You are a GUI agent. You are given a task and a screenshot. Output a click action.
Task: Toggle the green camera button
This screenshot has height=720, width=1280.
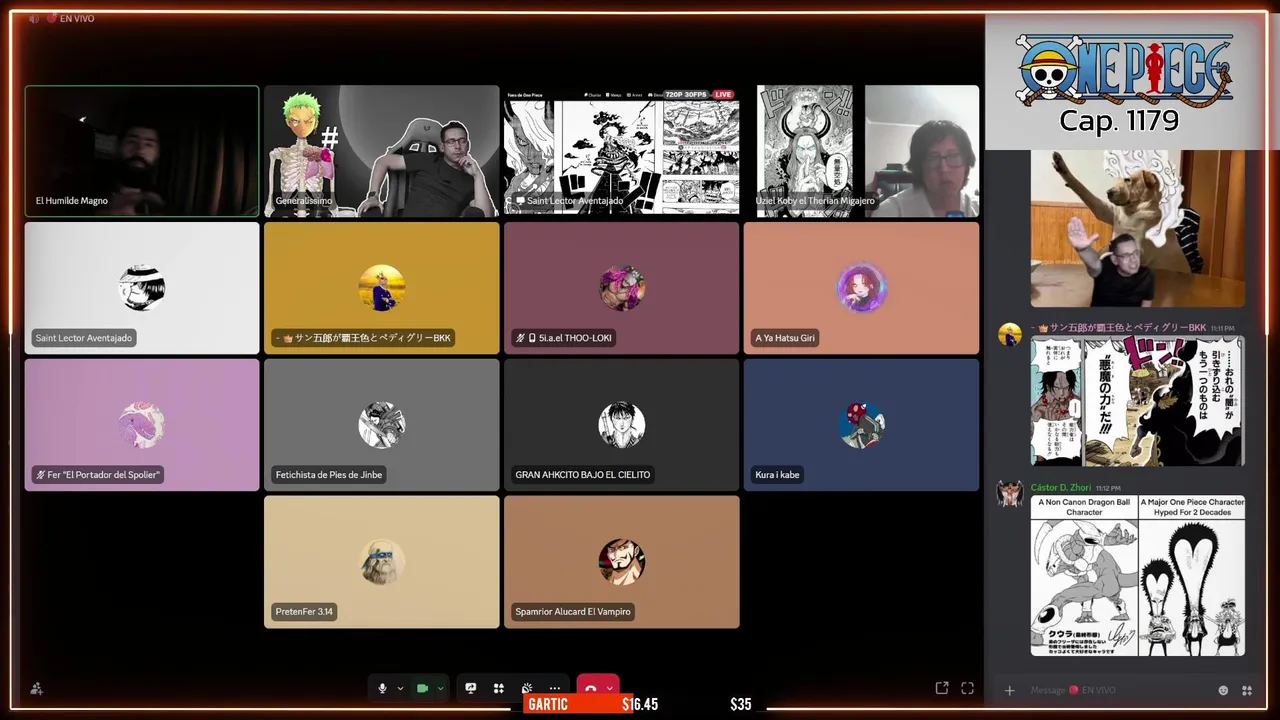(x=422, y=688)
